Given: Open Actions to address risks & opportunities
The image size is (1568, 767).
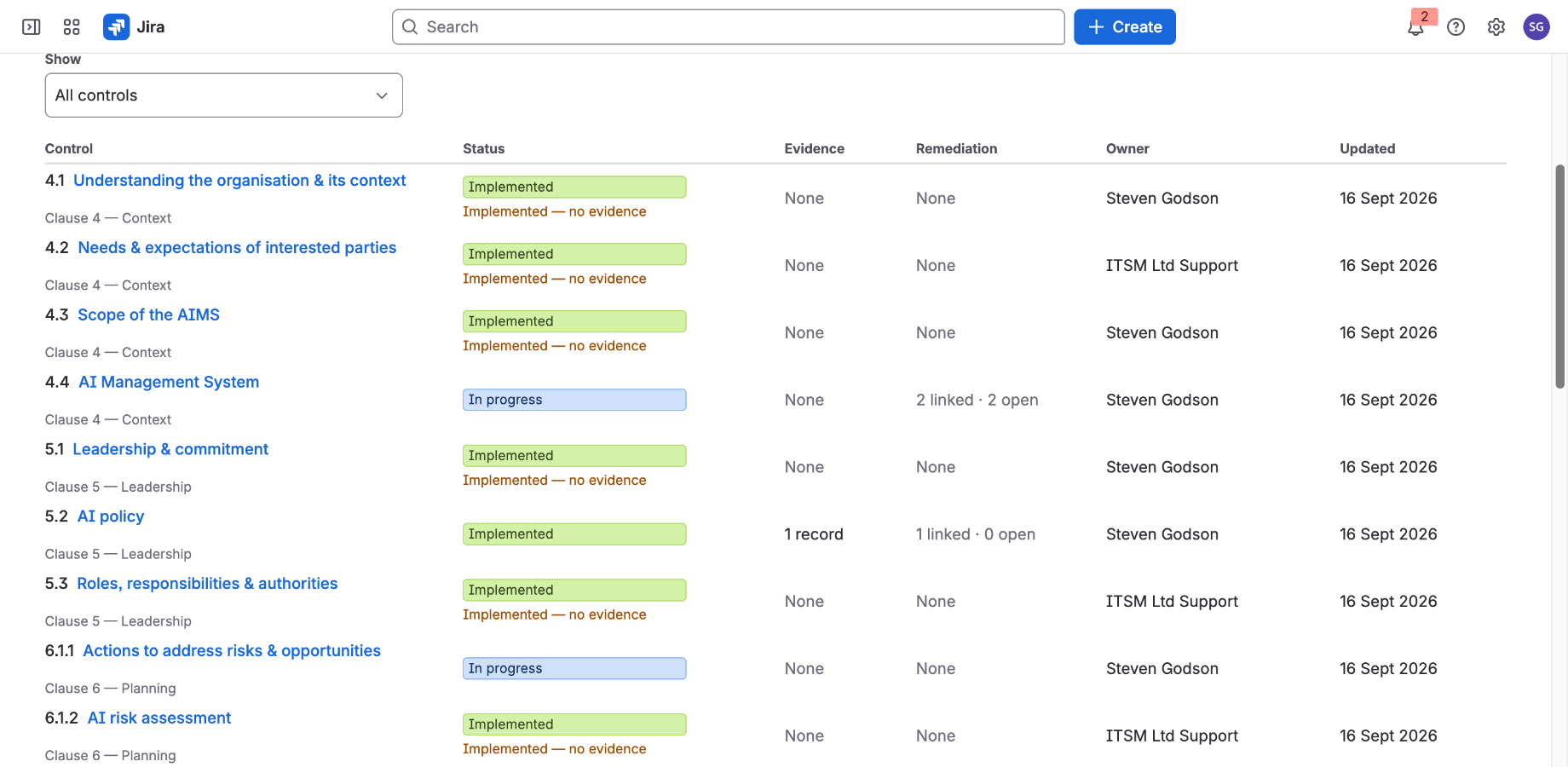Looking at the screenshot, I should pos(232,651).
